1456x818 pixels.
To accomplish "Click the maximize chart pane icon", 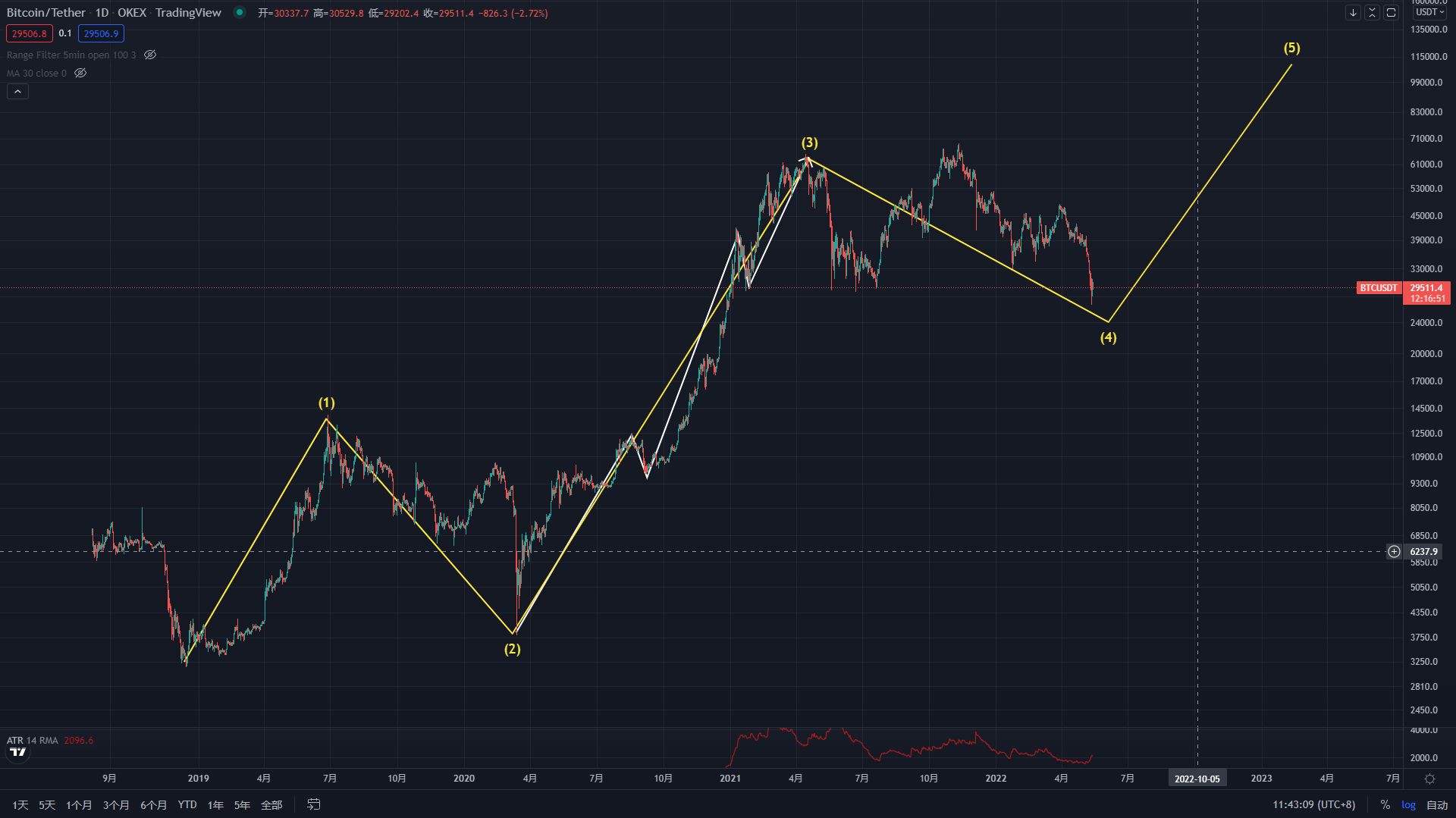I will (x=1391, y=13).
